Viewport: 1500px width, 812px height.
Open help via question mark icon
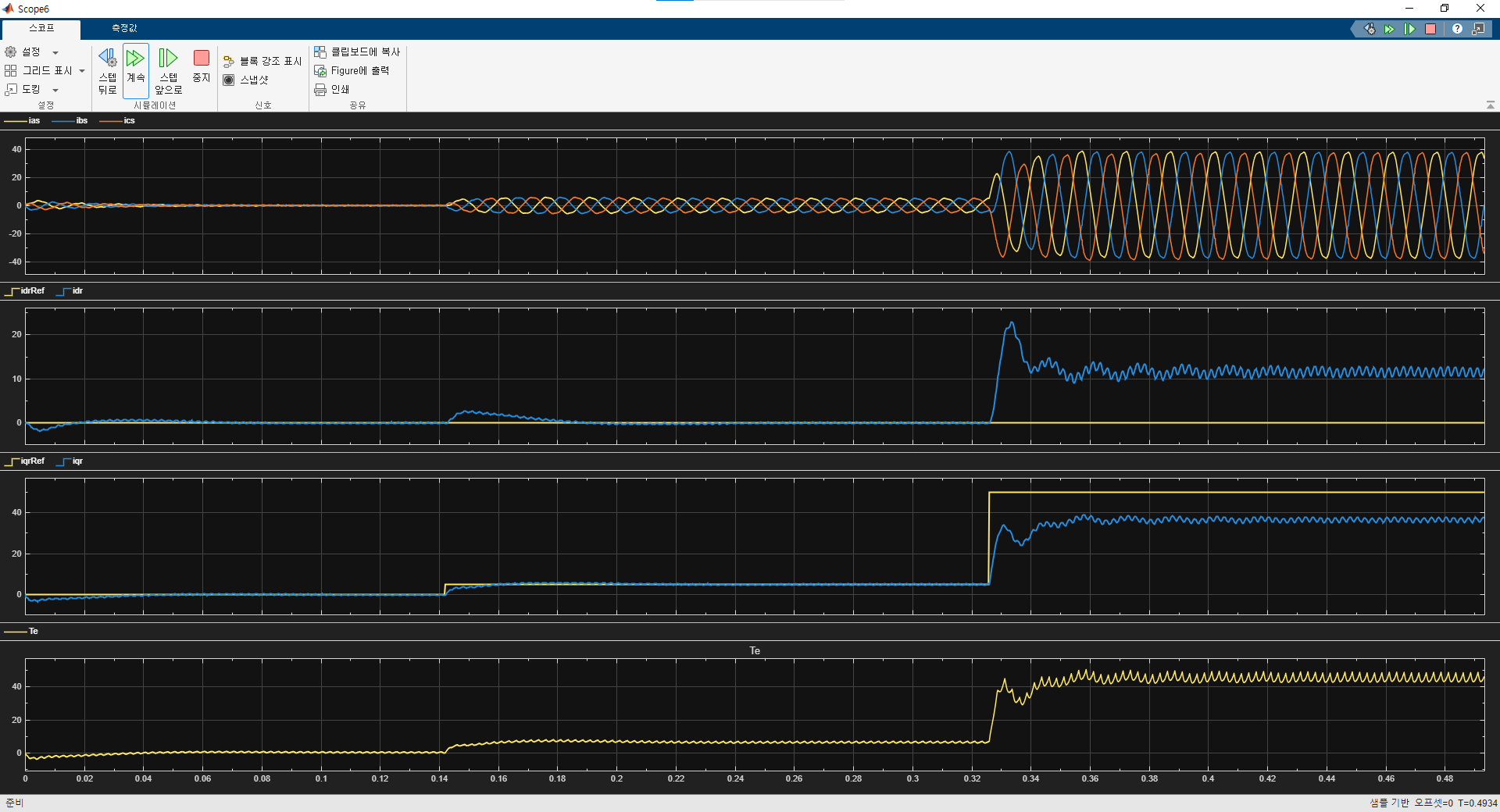tap(1457, 29)
